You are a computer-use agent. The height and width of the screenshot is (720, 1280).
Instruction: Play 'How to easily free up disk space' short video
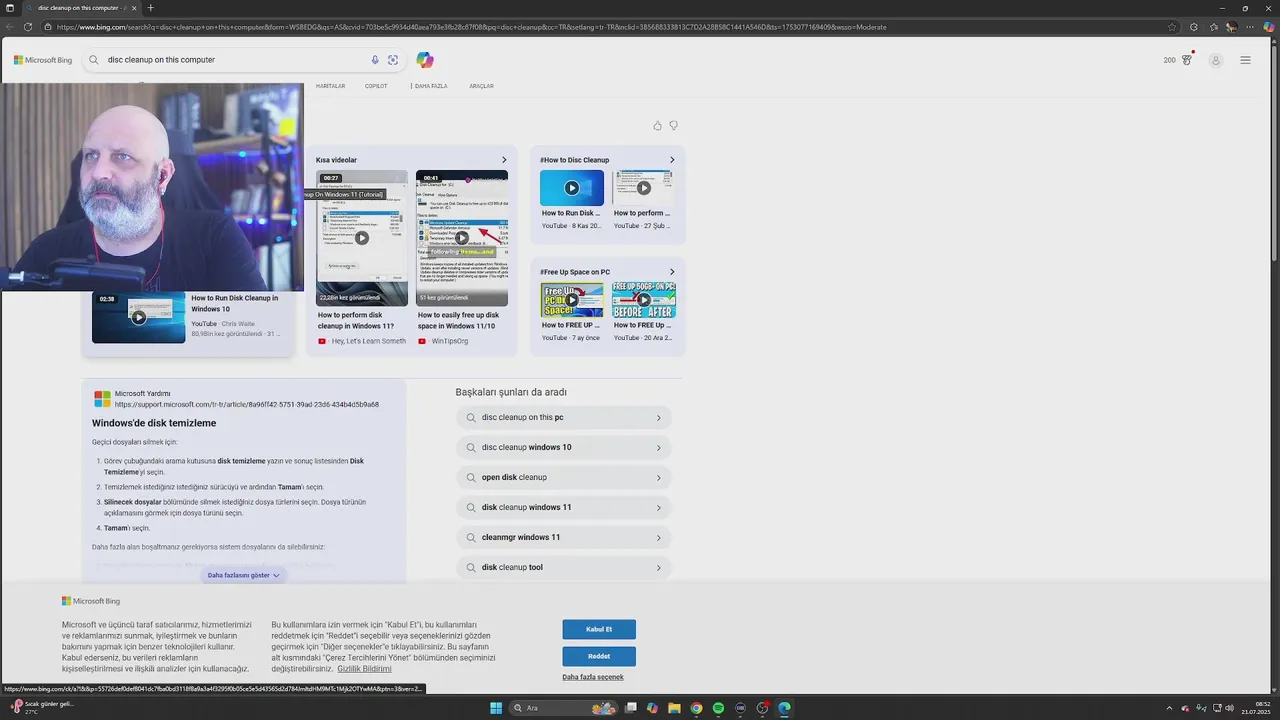coord(462,238)
